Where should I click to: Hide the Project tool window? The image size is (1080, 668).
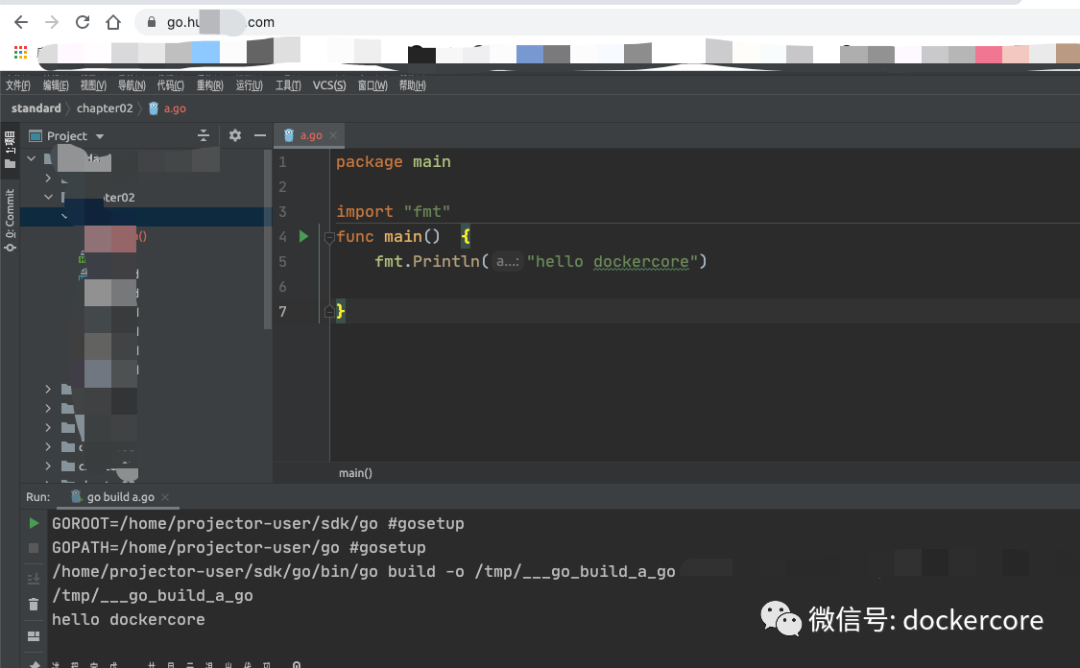point(260,135)
